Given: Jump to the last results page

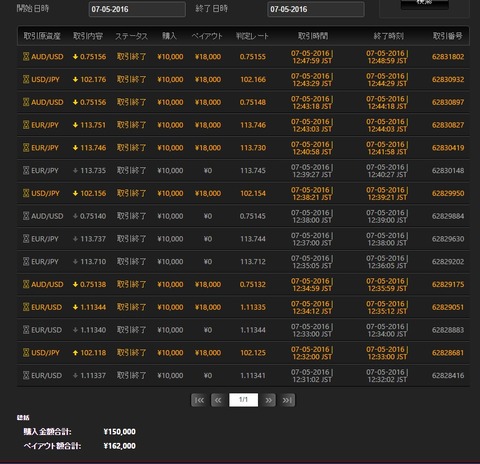Looking at the screenshot, I should (x=287, y=400).
